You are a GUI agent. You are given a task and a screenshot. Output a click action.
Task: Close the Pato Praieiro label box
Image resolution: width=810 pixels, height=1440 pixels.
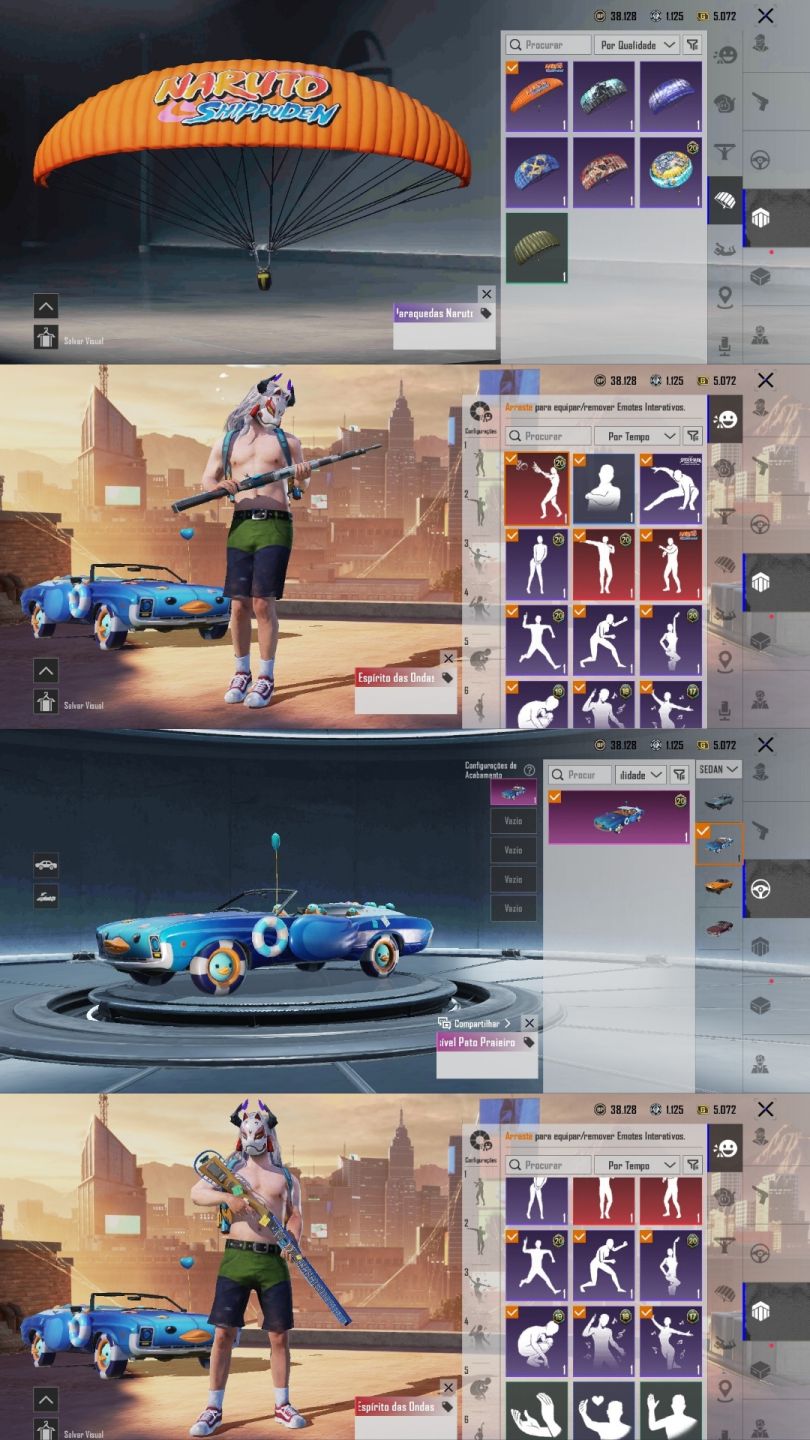click(529, 1023)
